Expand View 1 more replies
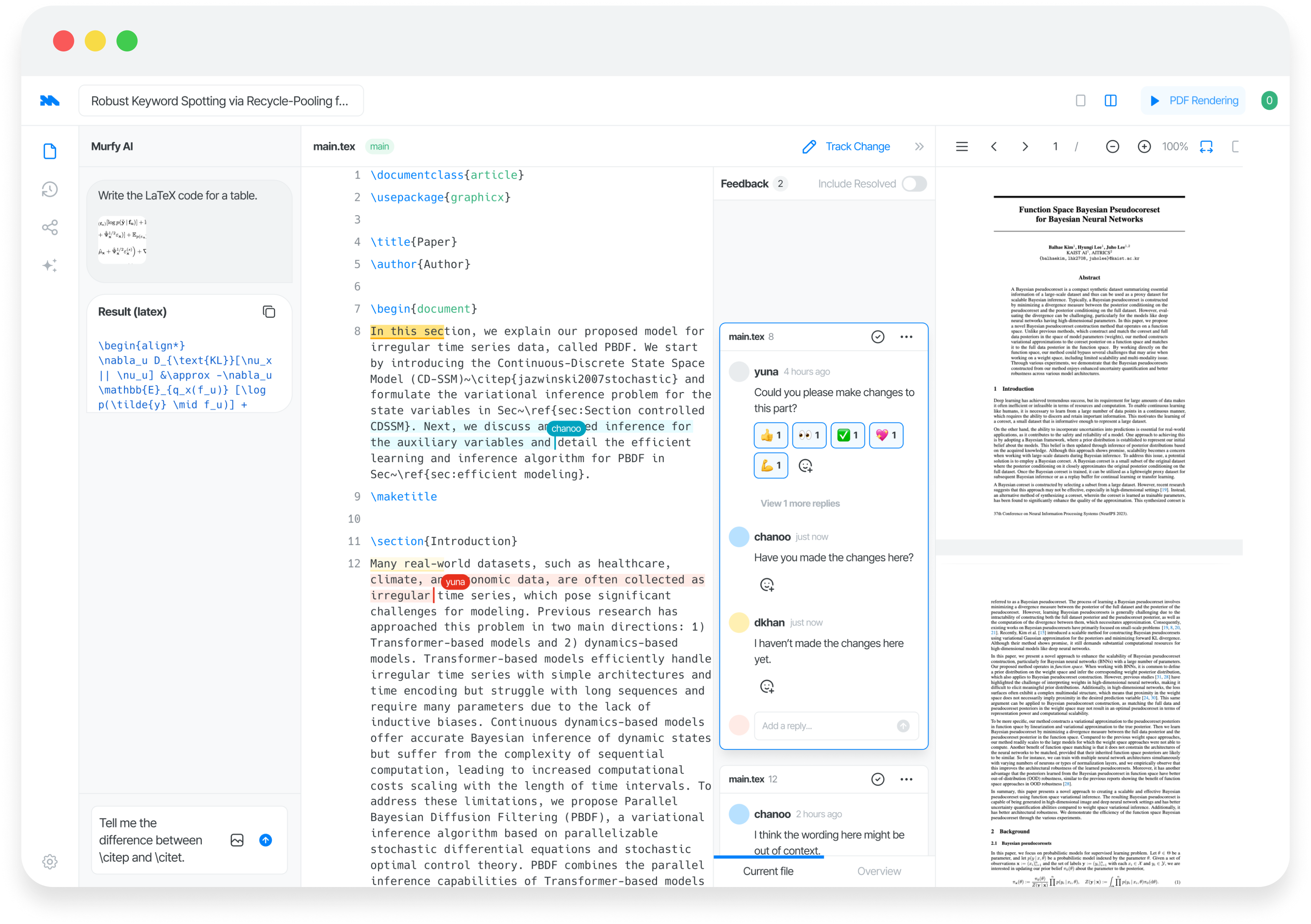This screenshot has width=1311, height=924. [799, 503]
